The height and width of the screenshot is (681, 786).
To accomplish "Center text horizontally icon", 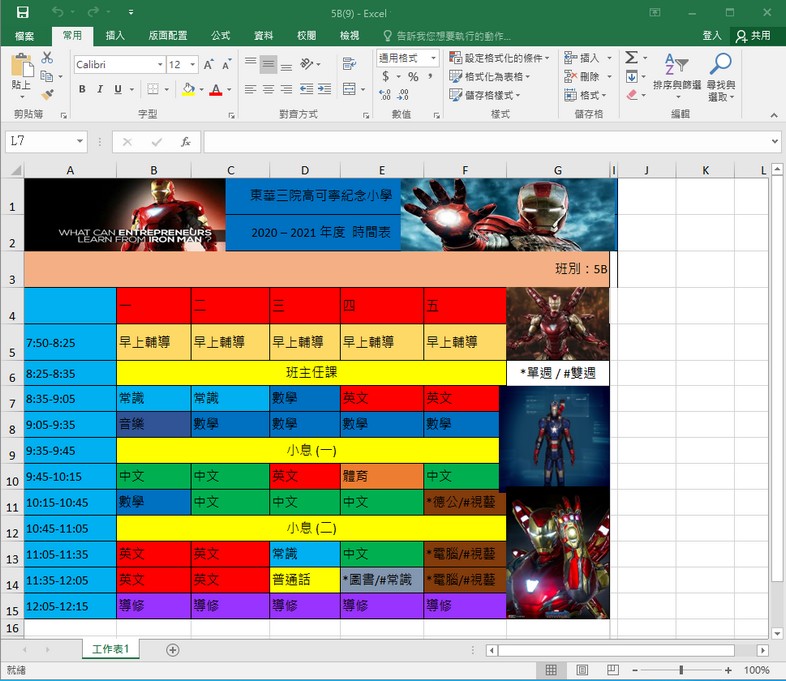I will coord(269,89).
